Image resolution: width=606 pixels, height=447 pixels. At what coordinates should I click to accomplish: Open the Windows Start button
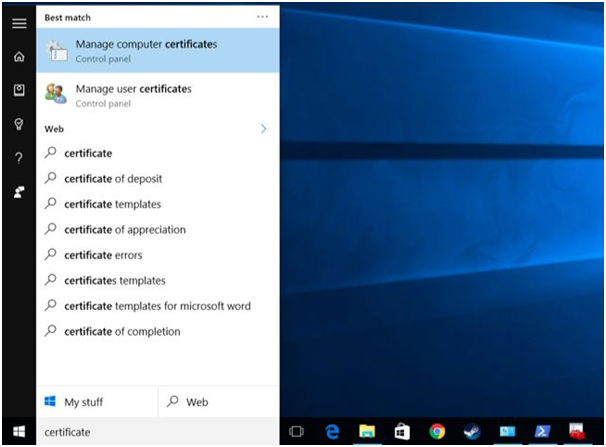coord(18,432)
